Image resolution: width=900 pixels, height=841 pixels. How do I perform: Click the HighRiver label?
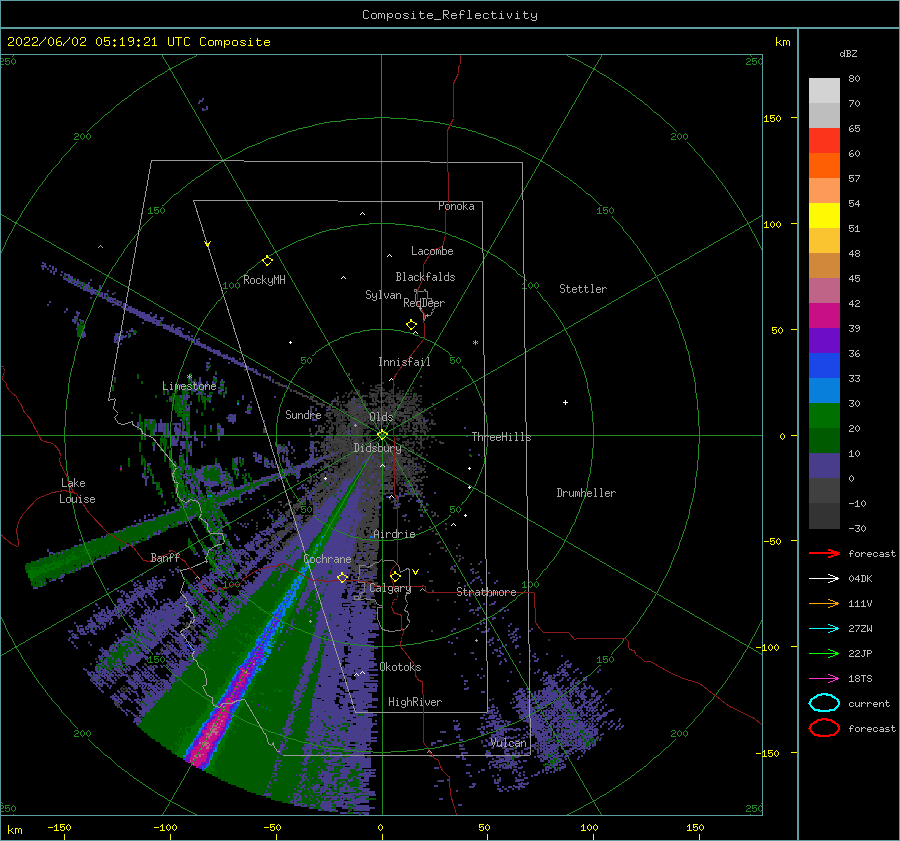click(415, 702)
